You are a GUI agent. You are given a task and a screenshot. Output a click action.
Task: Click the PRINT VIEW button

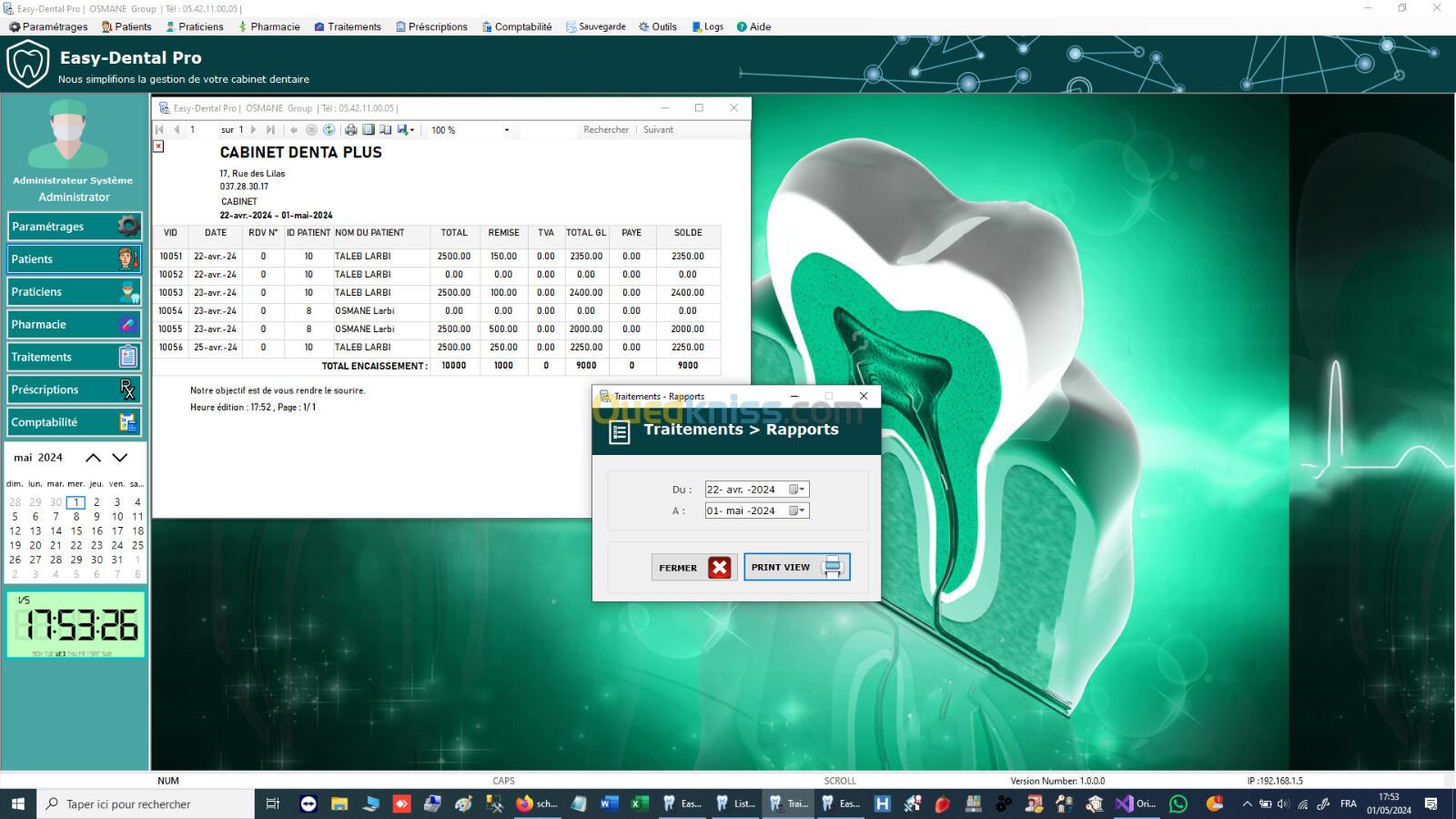coord(797,567)
